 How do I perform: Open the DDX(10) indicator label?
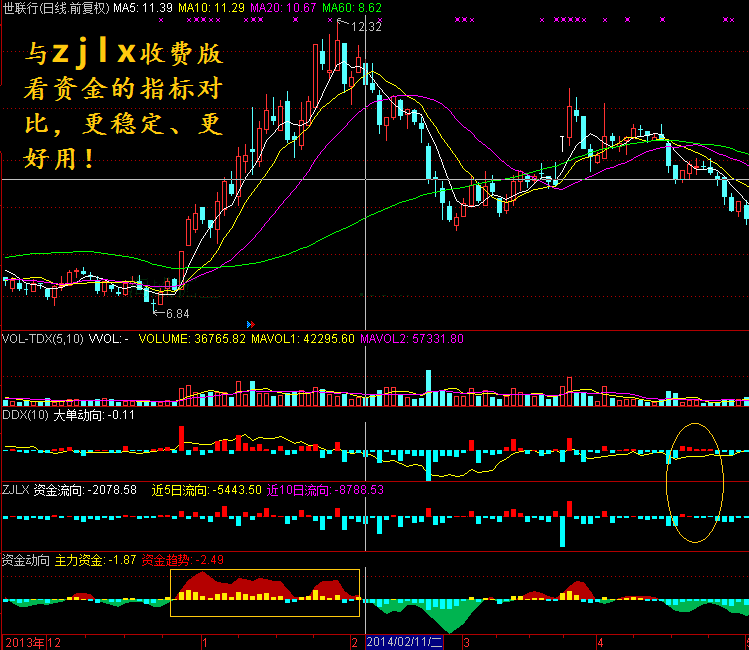point(25,415)
